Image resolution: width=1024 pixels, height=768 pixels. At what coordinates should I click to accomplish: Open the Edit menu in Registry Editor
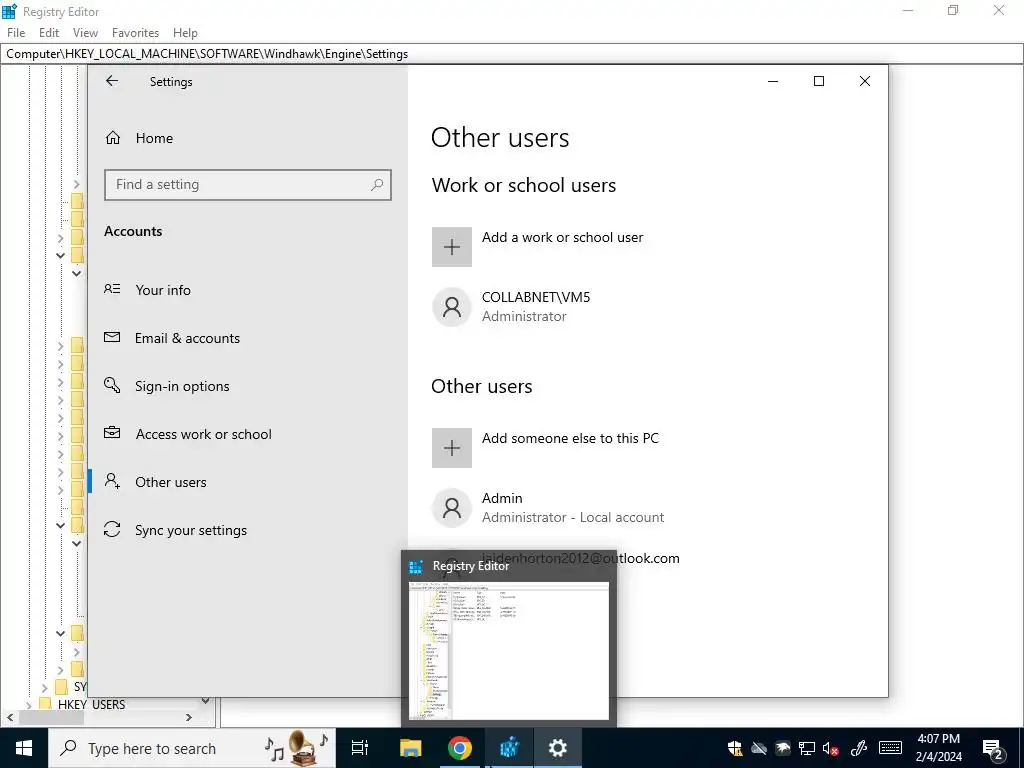pyautogui.click(x=49, y=33)
